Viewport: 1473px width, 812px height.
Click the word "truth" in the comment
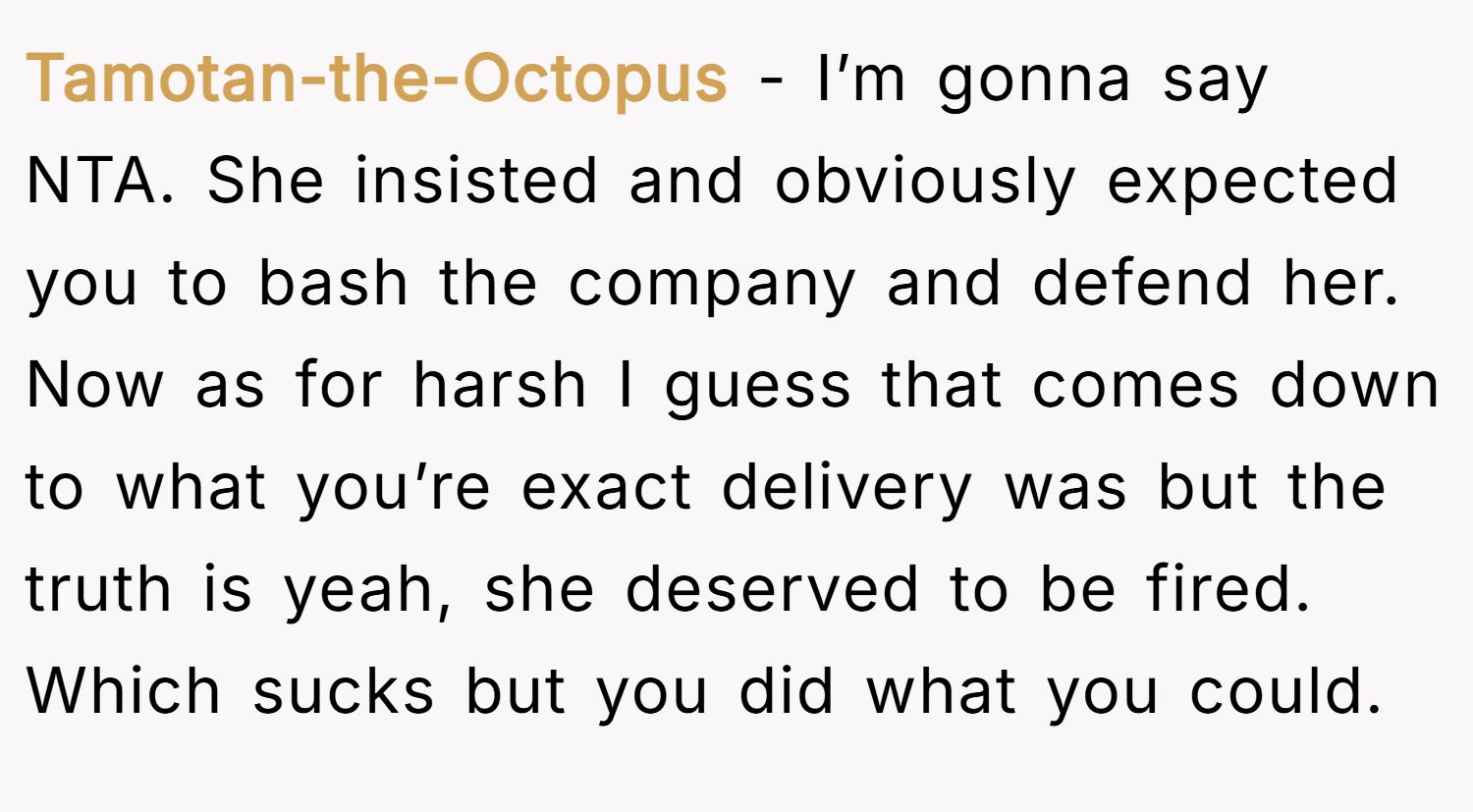98,589
